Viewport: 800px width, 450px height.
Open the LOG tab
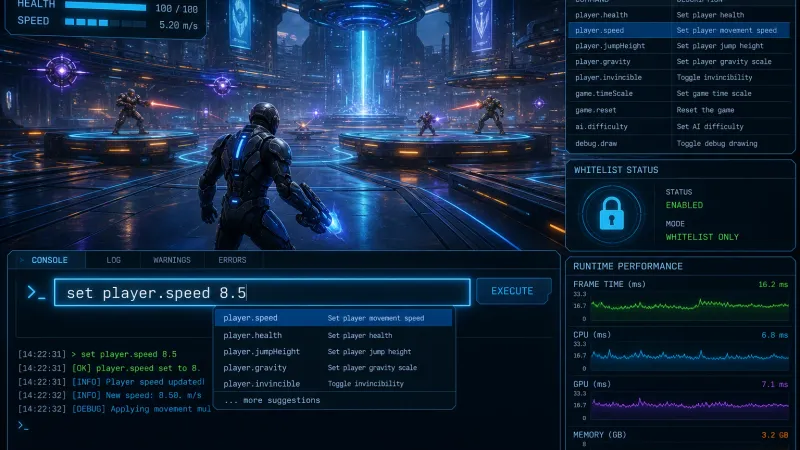click(x=113, y=260)
